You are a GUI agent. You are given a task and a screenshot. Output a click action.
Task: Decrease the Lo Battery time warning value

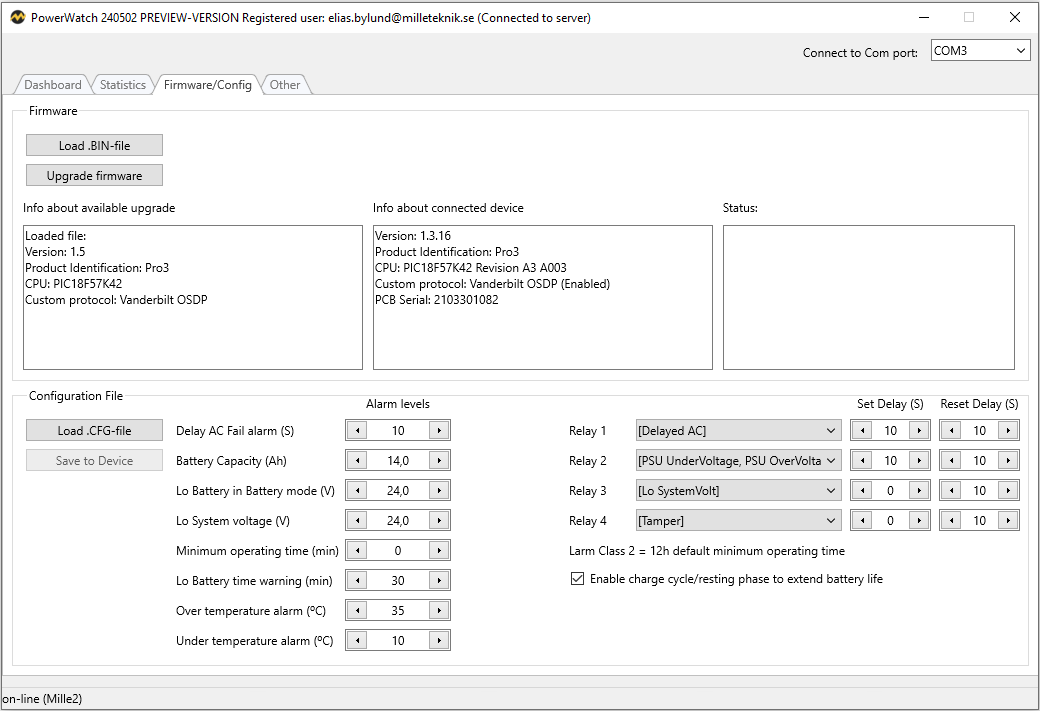(x=356, y=580)
